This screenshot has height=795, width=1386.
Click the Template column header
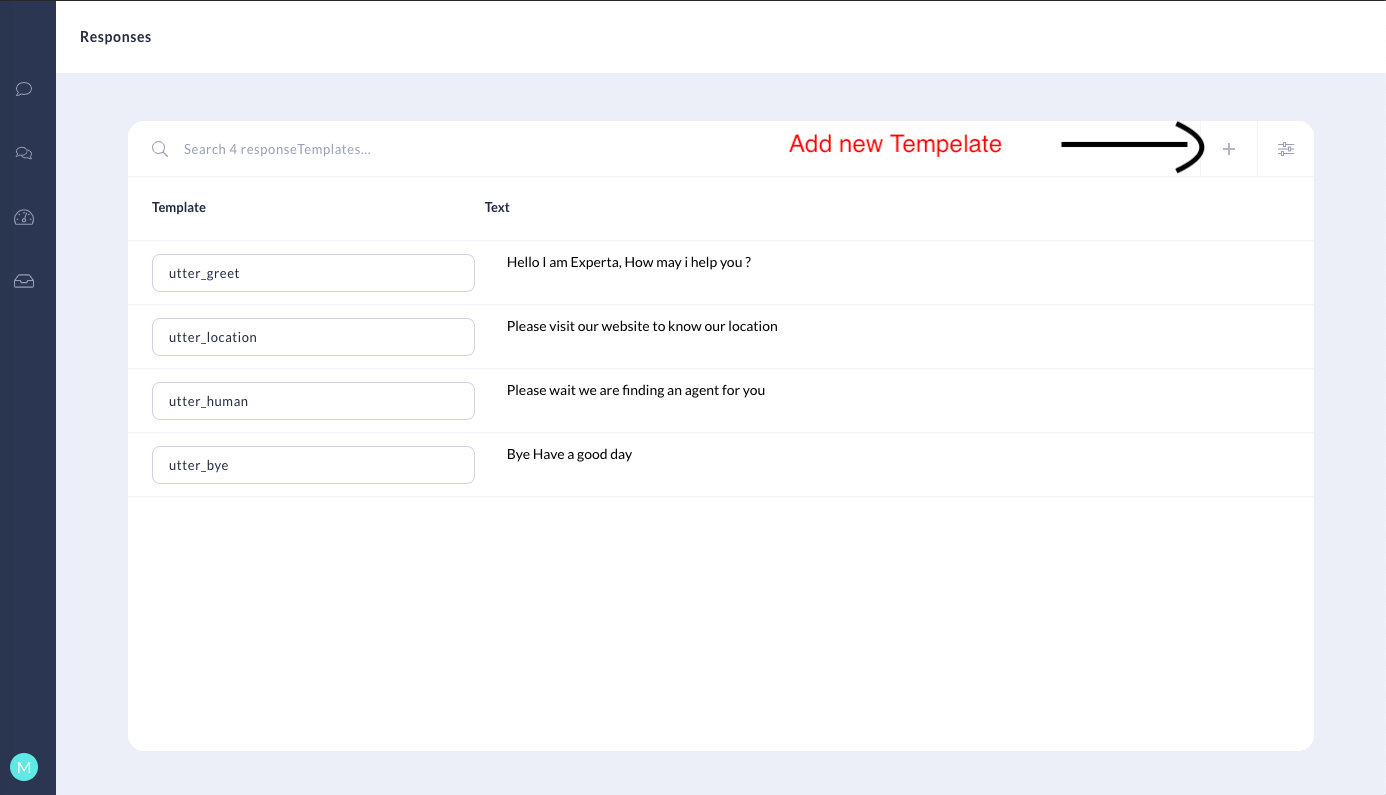coord(179,207)
